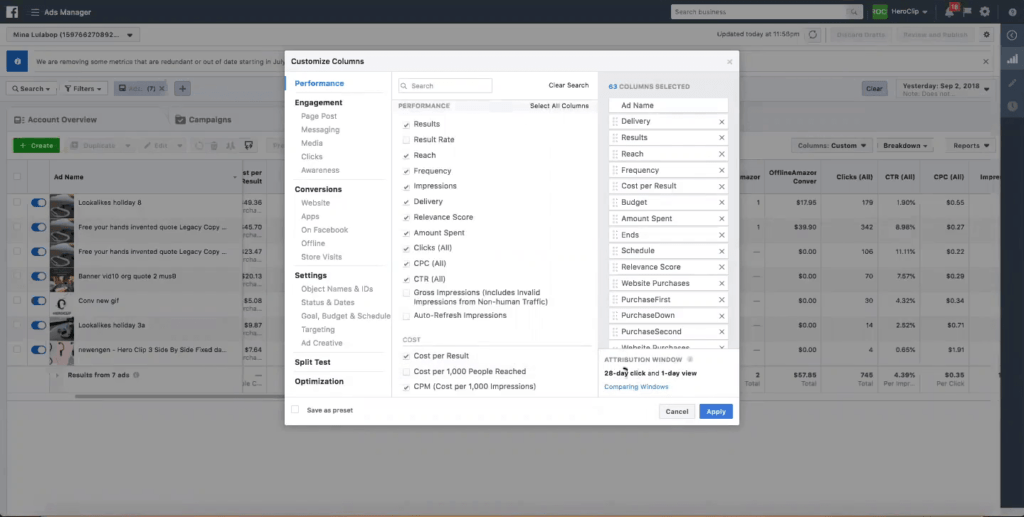Remove Budget from selected columns
Screen dimensions: 1024x517
722,202
